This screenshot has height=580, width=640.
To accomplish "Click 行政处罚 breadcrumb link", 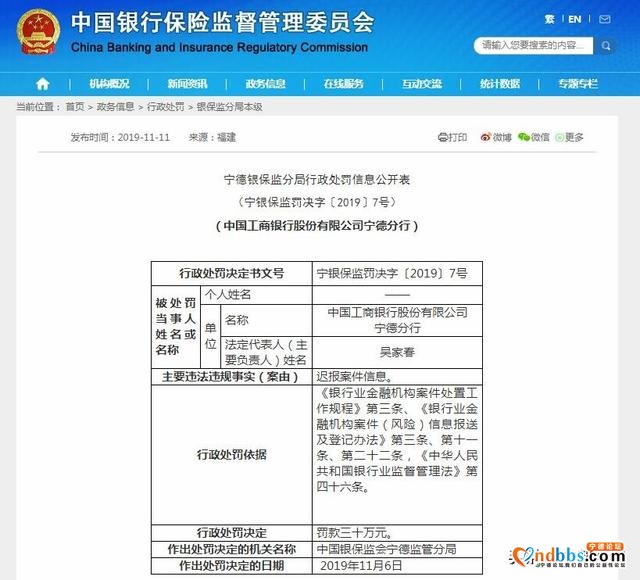I will pyautogui.click(x=165, y=107).
